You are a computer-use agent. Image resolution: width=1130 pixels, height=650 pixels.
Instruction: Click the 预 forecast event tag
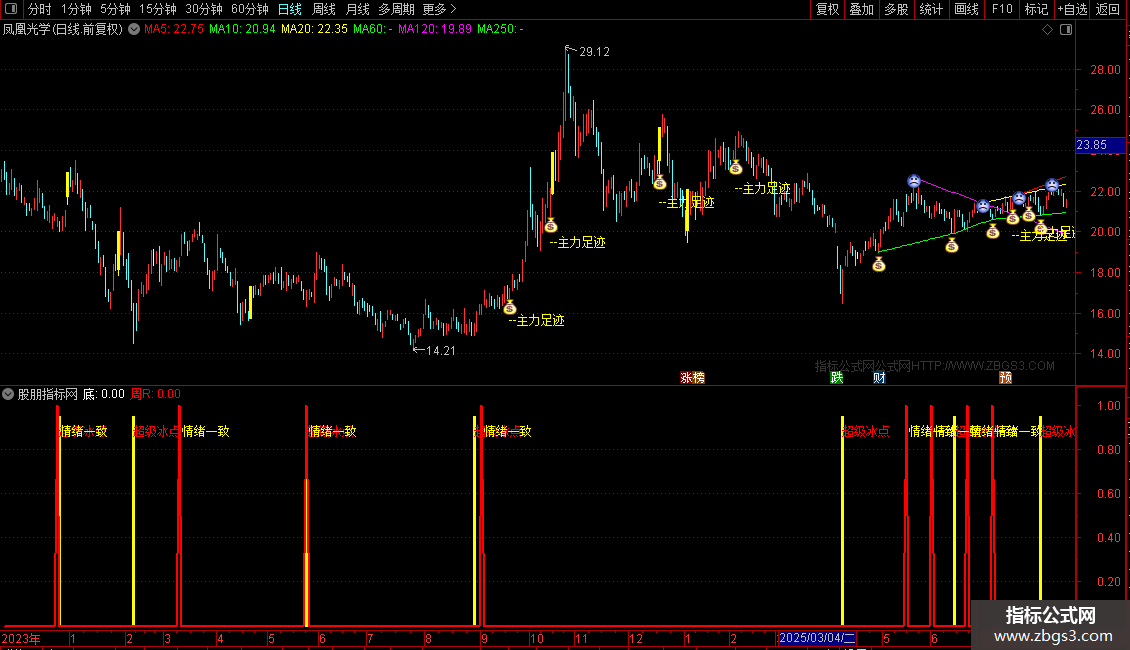click(x=1005, y=378)
